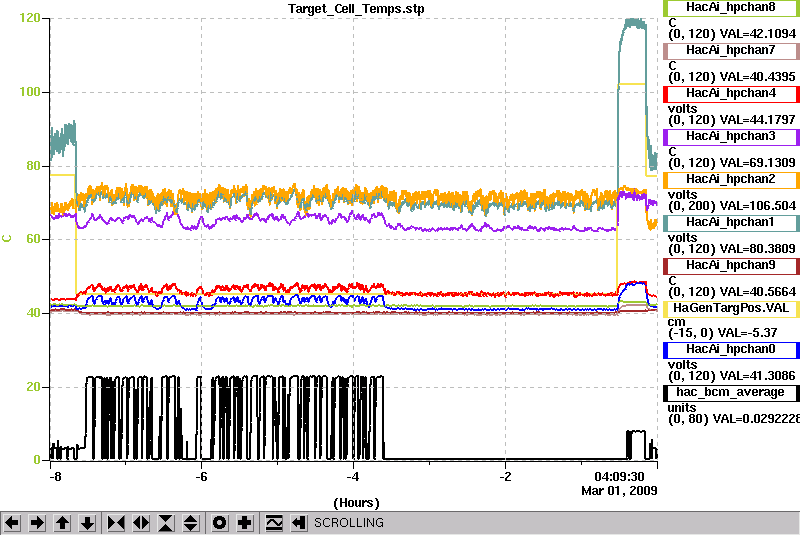
Task: Click the VAL=80.3809 reading for hpchan1
Action: (x=757, y=249)
